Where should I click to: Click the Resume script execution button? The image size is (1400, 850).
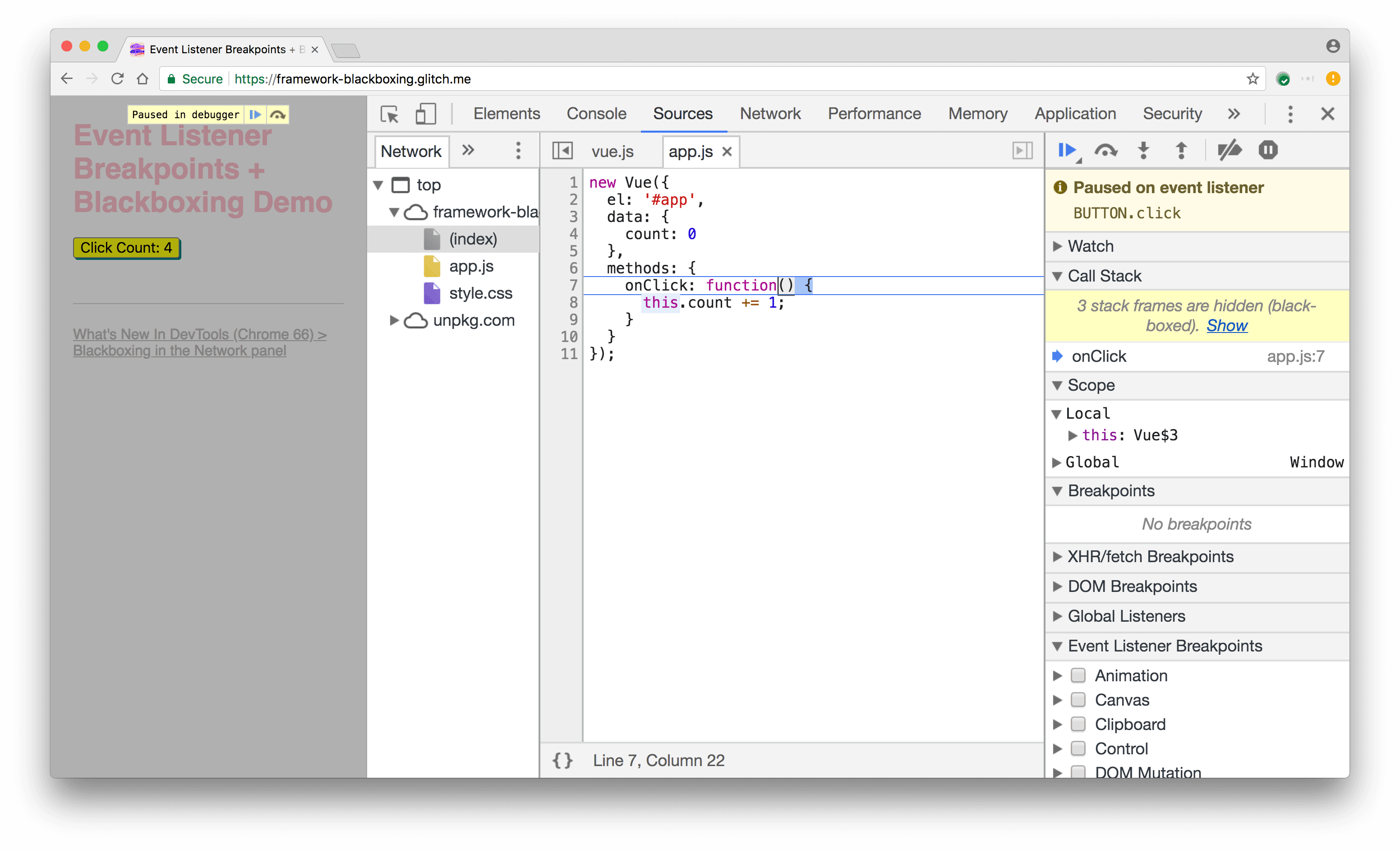[x=1067, y=150]
